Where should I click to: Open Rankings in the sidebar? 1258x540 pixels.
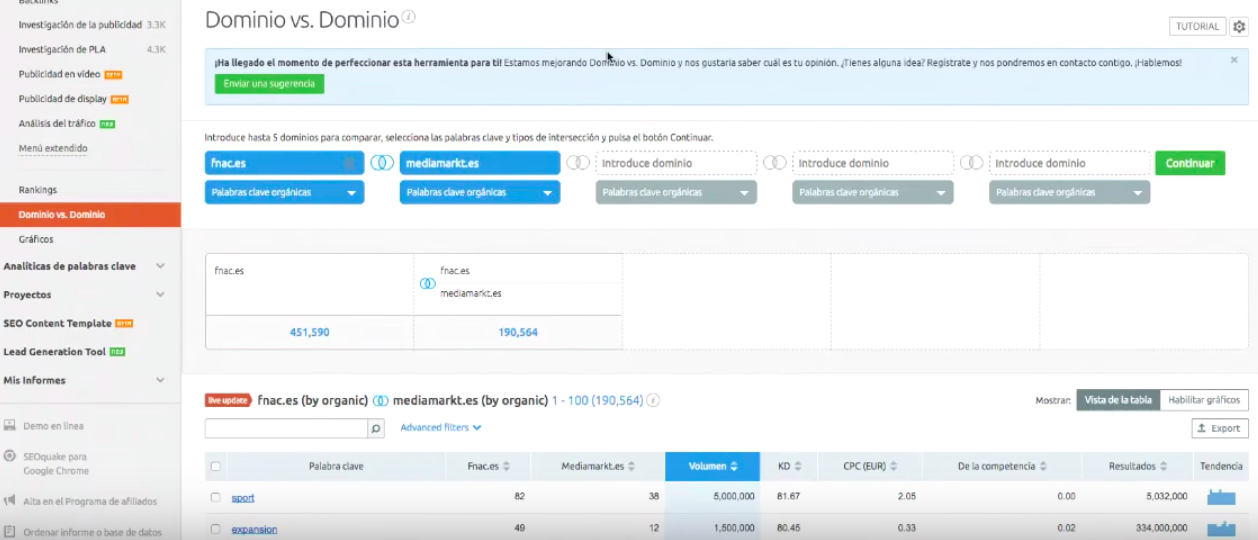point(38,190)
